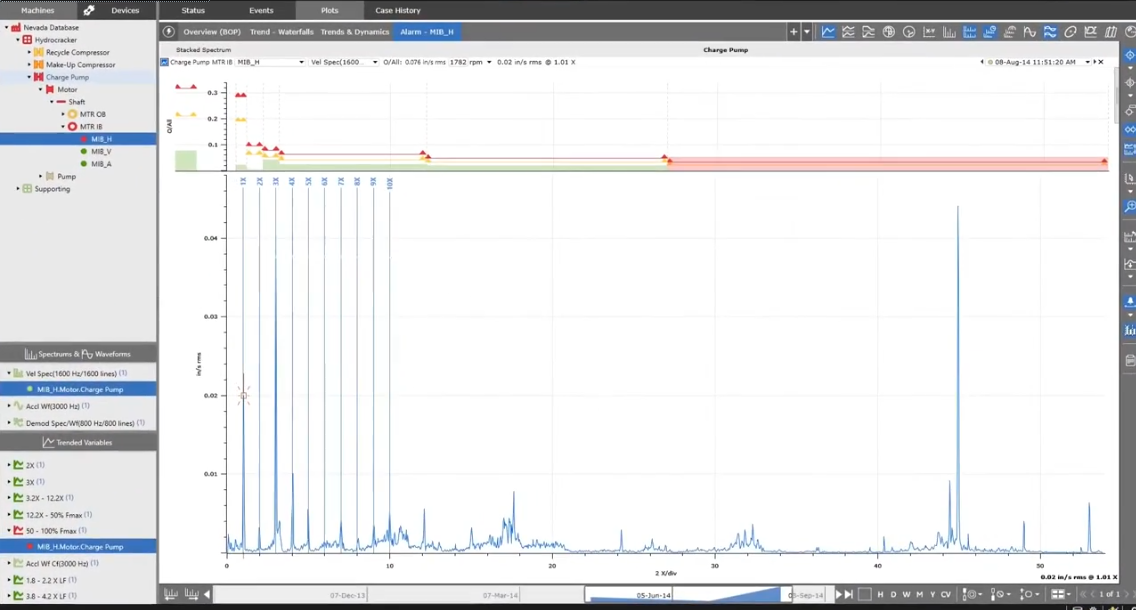Click the checkbox in bottom timeline bar
This screenshot has height=610, width=1136.
[x=865, y=595]
